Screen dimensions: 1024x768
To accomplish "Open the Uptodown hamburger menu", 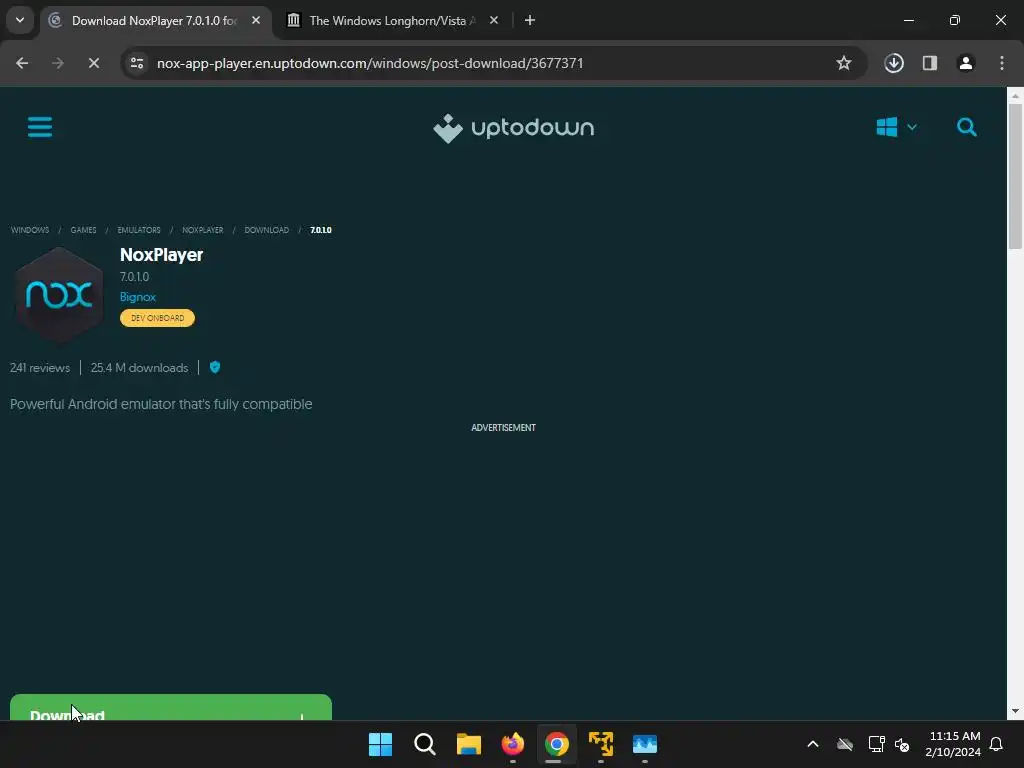I will pyautogui.click(x=40, y=127).
